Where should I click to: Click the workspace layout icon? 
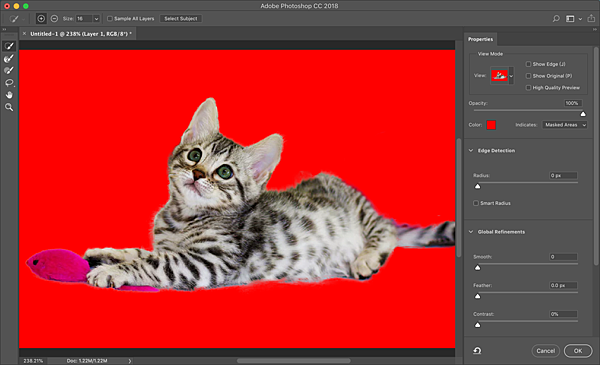point(570,18)
